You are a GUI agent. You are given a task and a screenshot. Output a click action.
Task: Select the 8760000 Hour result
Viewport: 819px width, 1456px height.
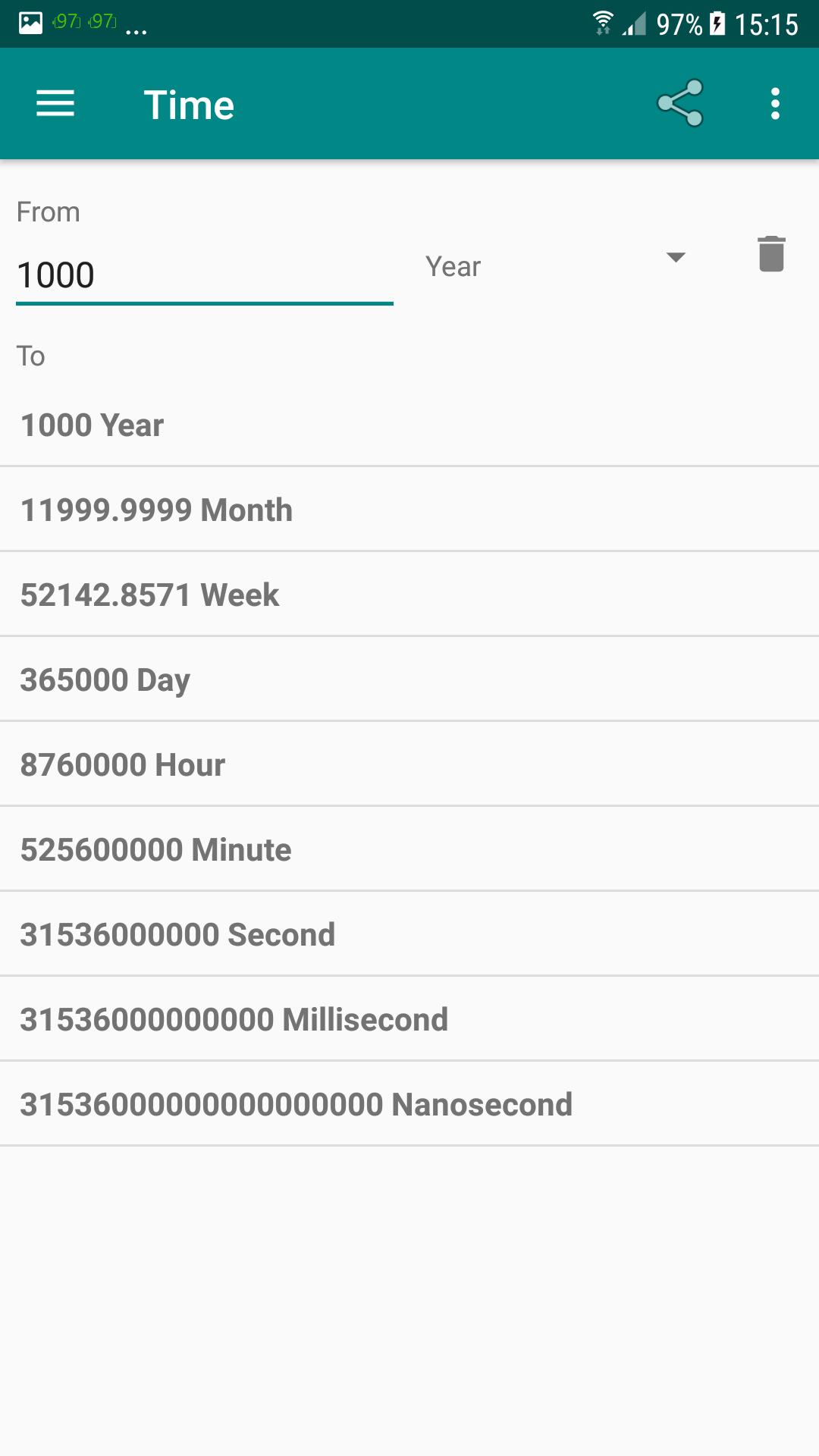tap(409, 764)
